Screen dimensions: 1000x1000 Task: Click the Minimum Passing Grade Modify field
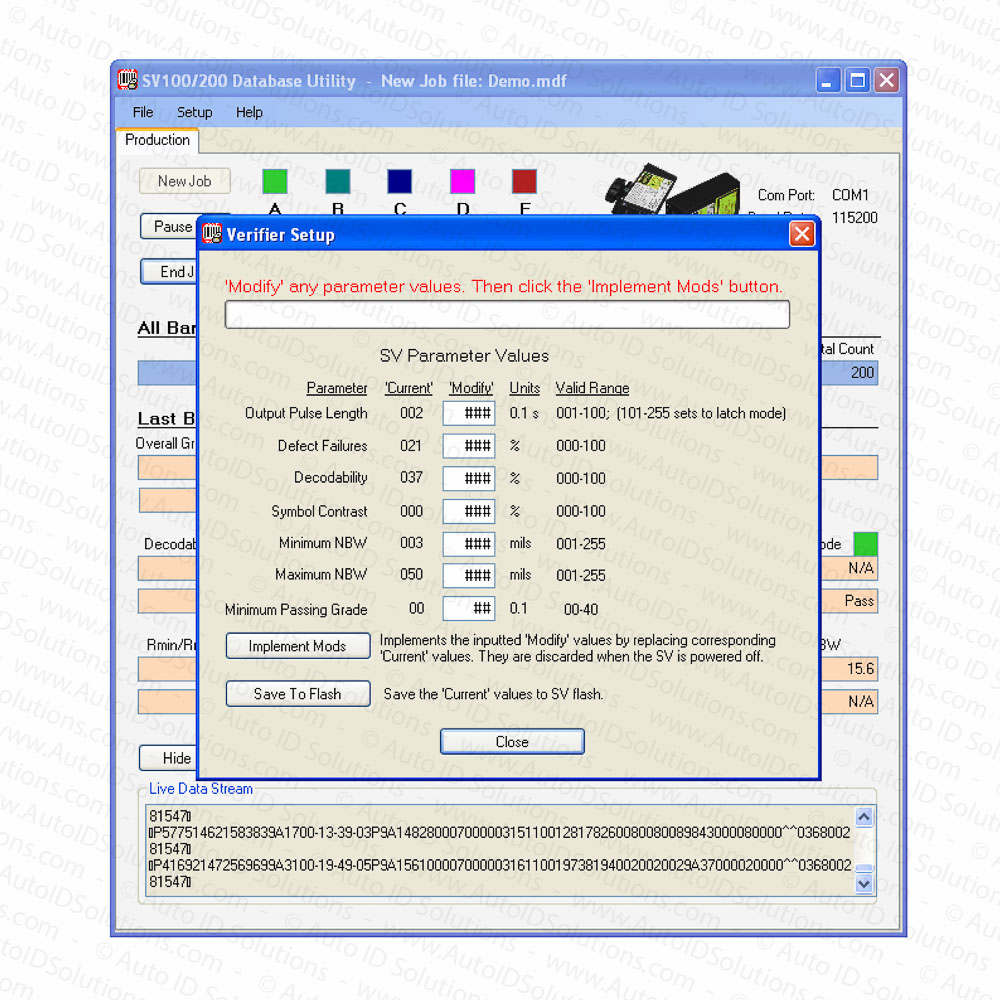469,608
